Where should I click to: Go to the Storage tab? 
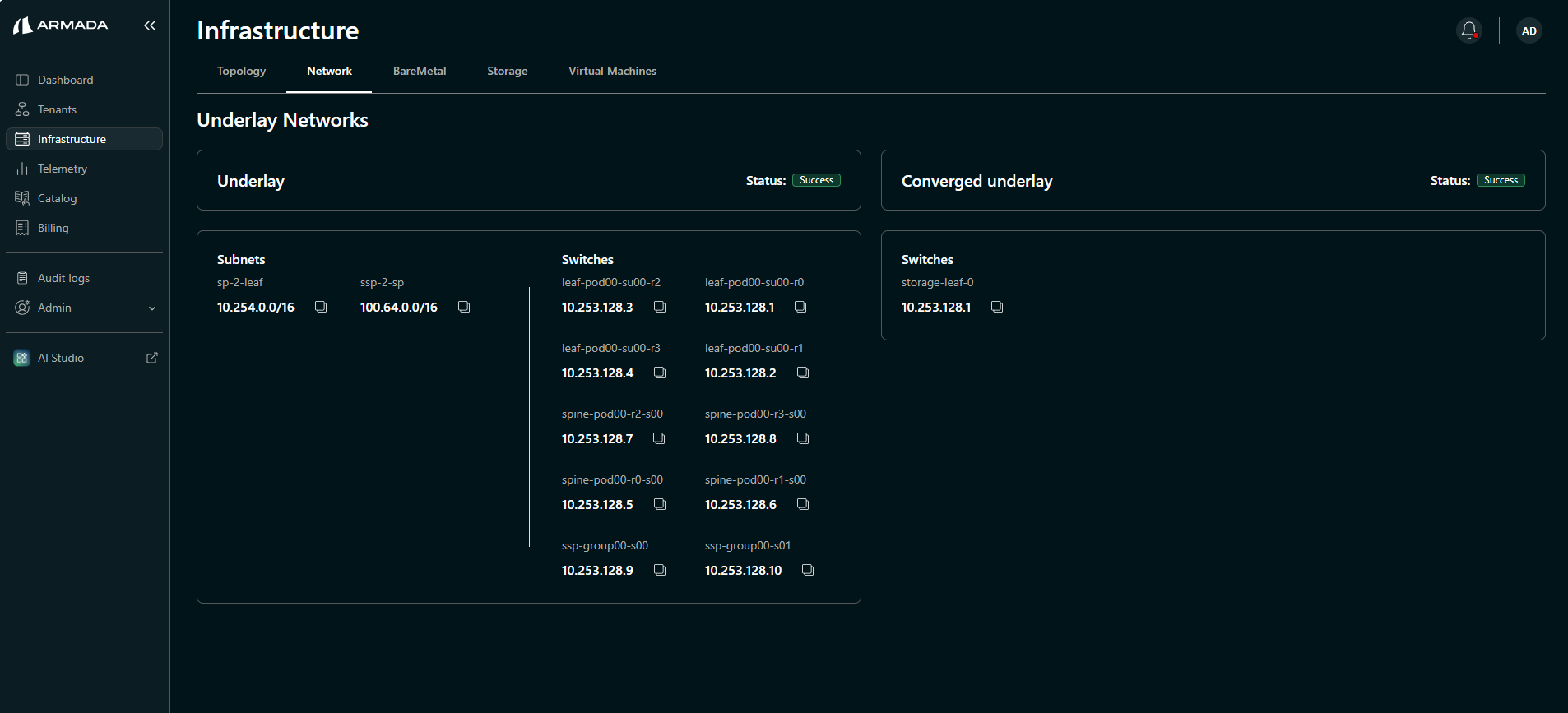pyautogui.click(x=508, y=72)
